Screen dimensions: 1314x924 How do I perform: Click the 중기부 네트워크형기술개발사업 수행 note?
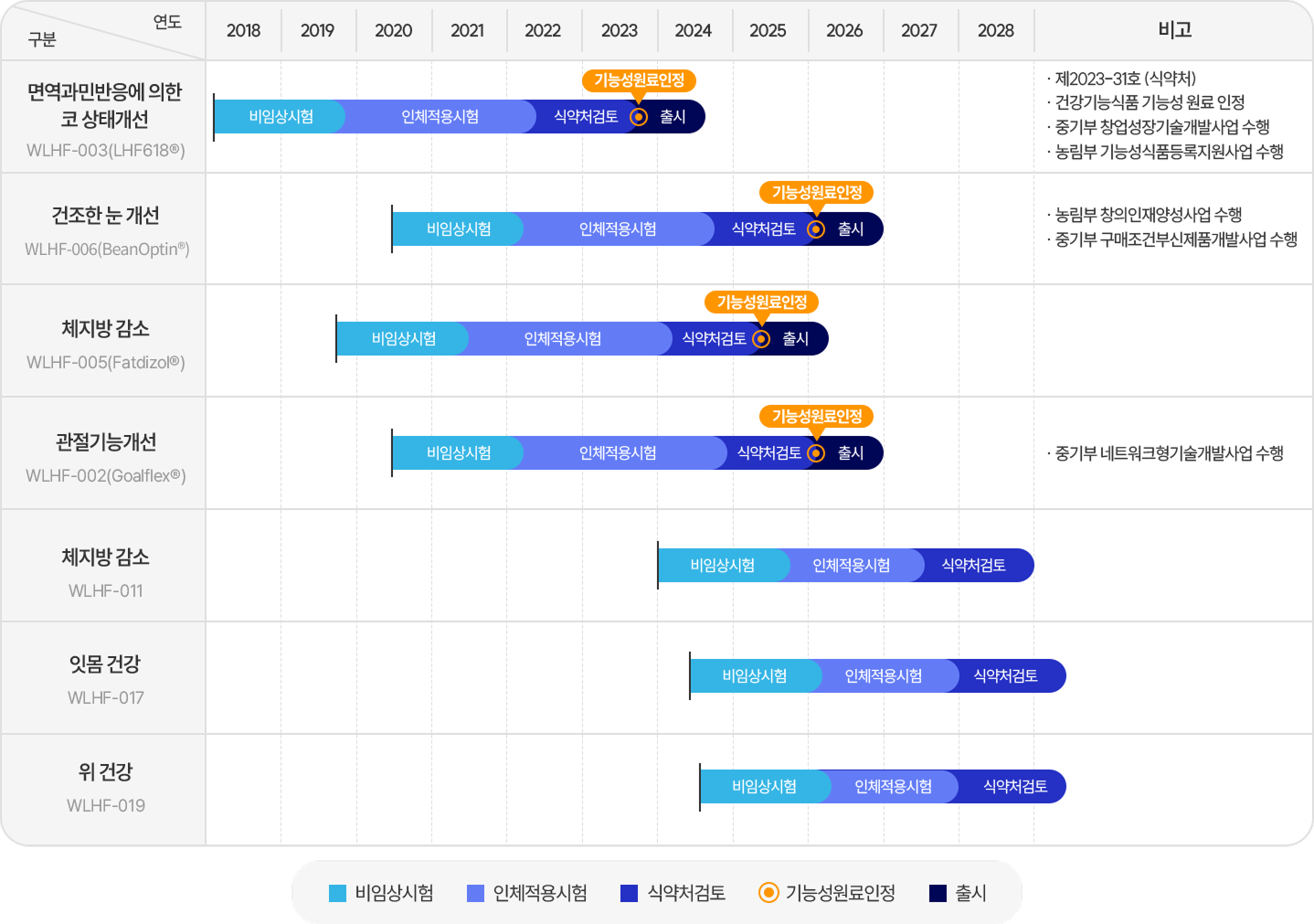pyautogui.click(x=1169, y=453)
